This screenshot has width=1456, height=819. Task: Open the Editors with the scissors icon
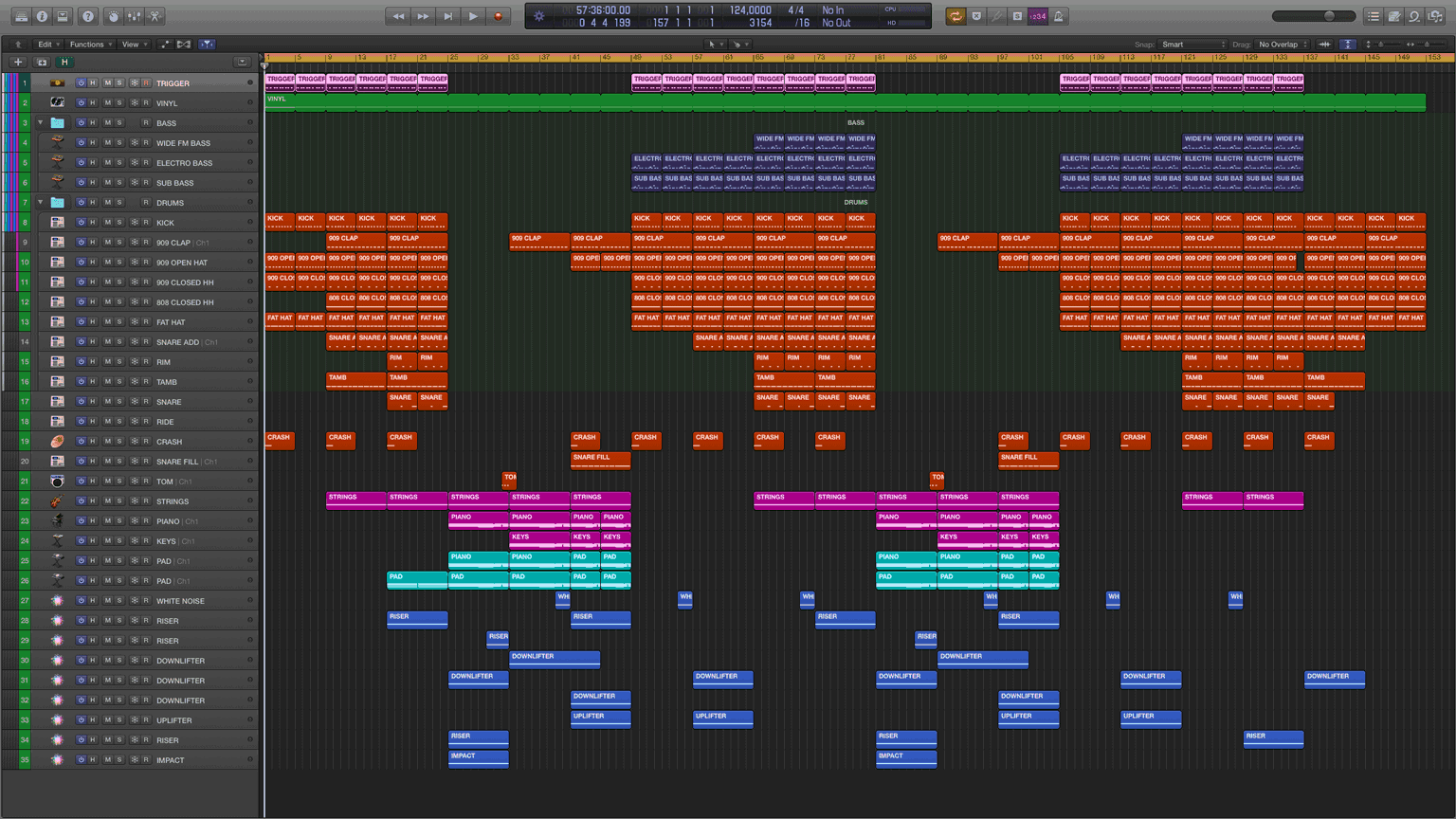click(153, 15)
